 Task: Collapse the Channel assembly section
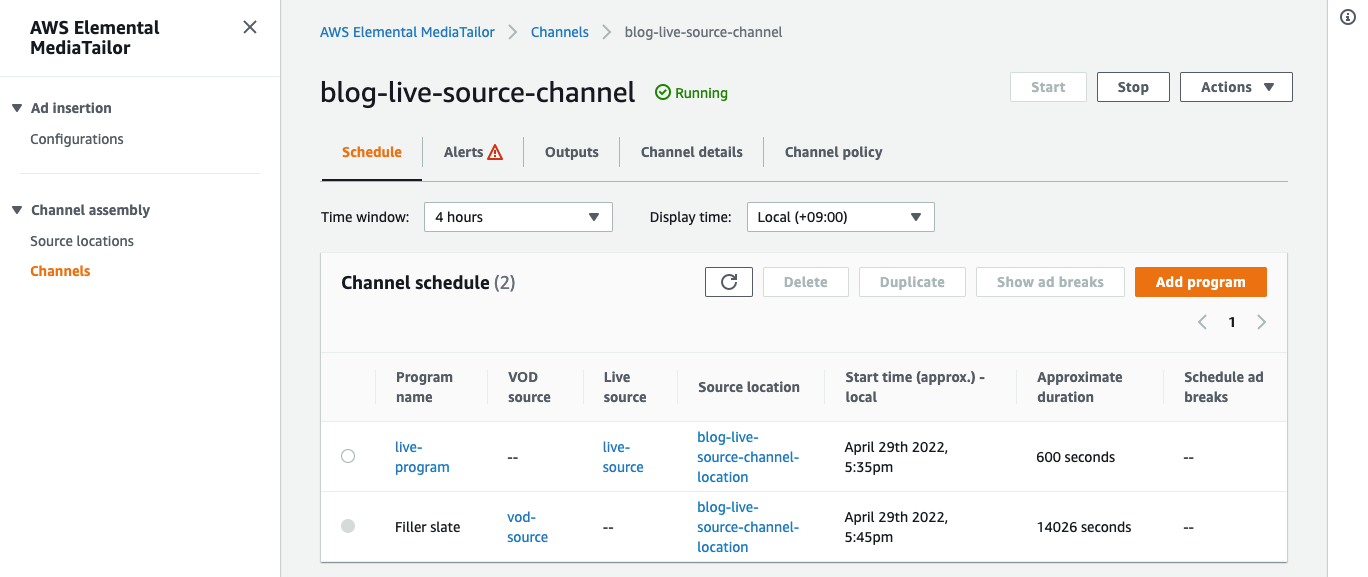click(17, 210)
